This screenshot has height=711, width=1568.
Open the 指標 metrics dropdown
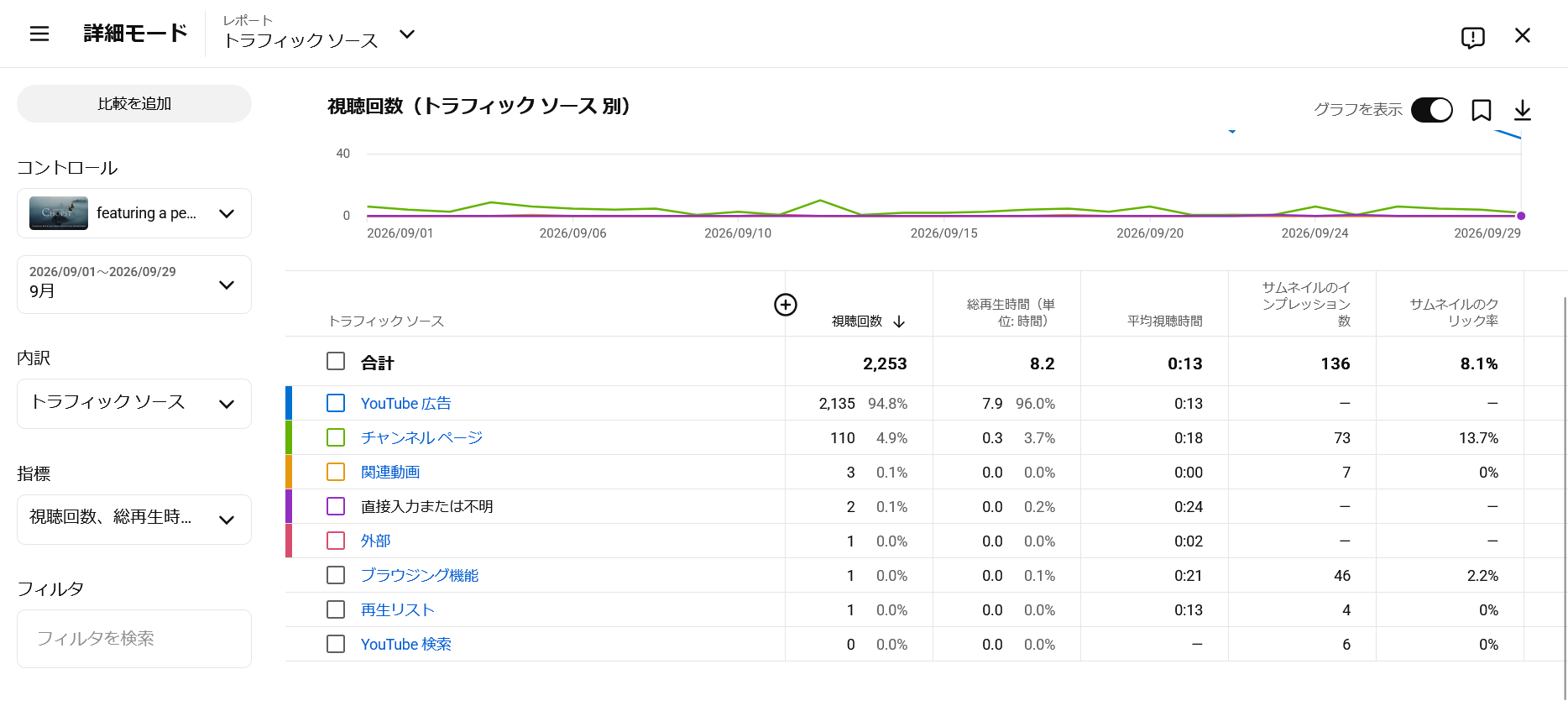[134, 520]
